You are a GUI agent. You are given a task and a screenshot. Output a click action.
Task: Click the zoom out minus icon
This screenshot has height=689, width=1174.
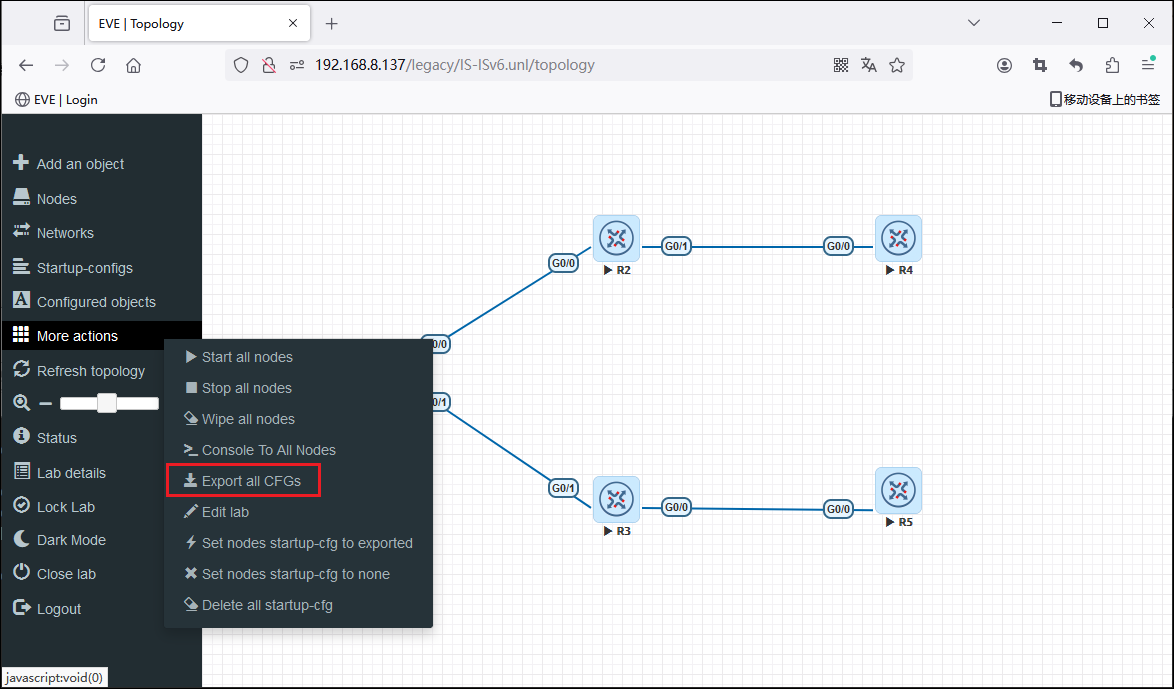tap(45, 404)
